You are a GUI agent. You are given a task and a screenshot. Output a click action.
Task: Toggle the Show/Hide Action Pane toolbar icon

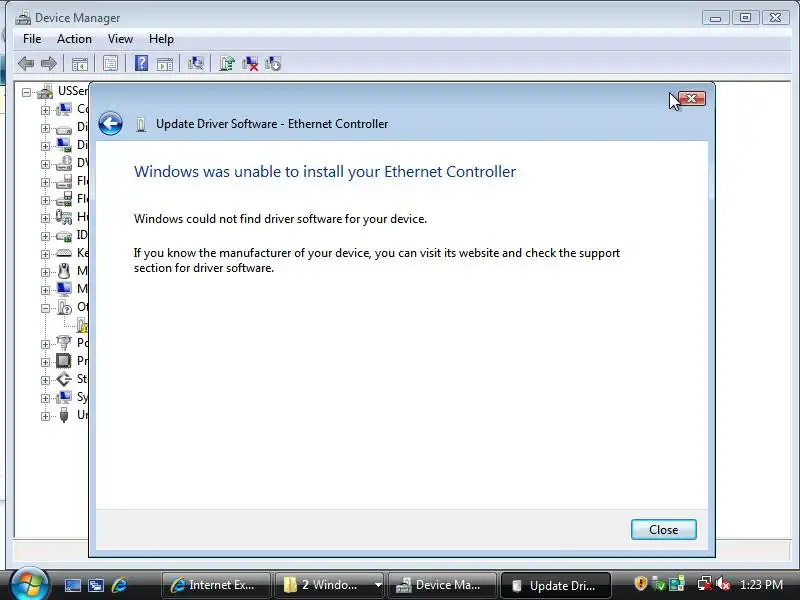click(165, 64)
